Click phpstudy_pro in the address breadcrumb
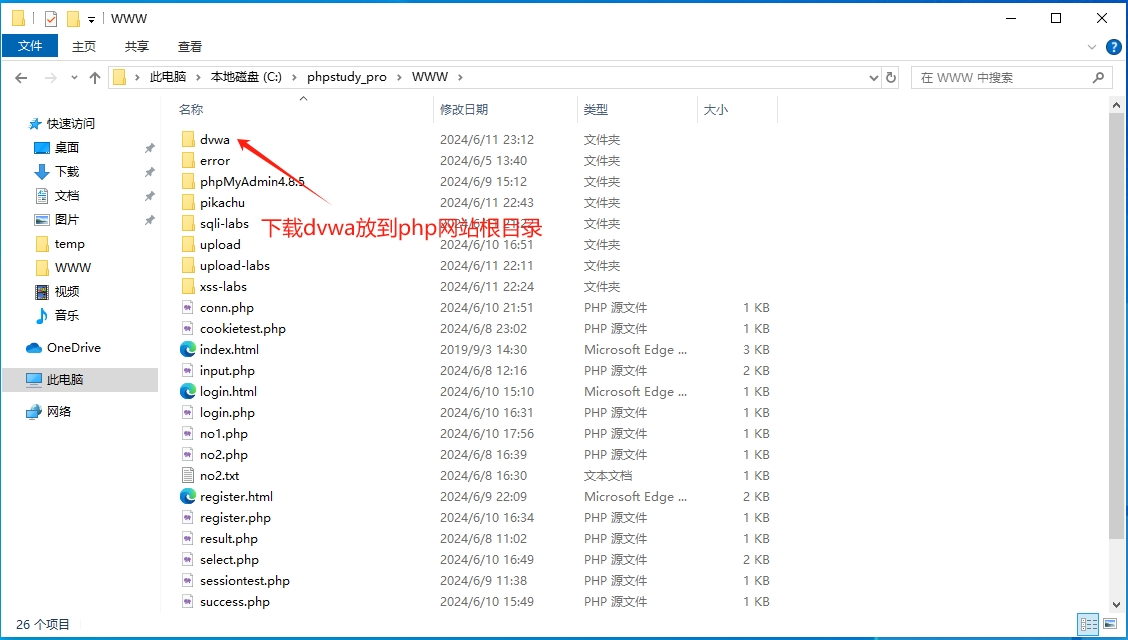The height and width of the screenshot is (640, 1128). [x=347, y=77]
